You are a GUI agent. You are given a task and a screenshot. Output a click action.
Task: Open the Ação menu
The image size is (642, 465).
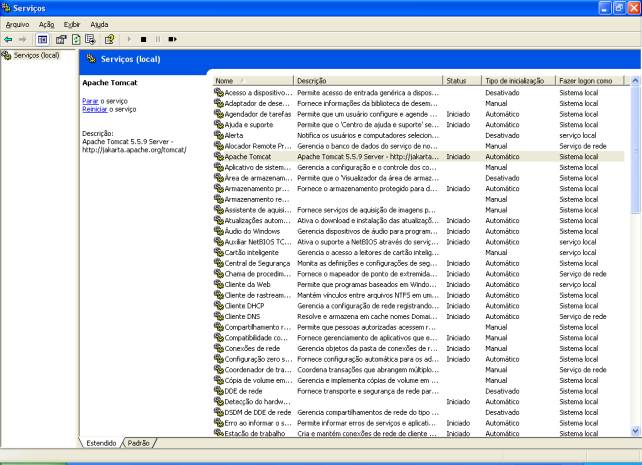tap(47, 23)
